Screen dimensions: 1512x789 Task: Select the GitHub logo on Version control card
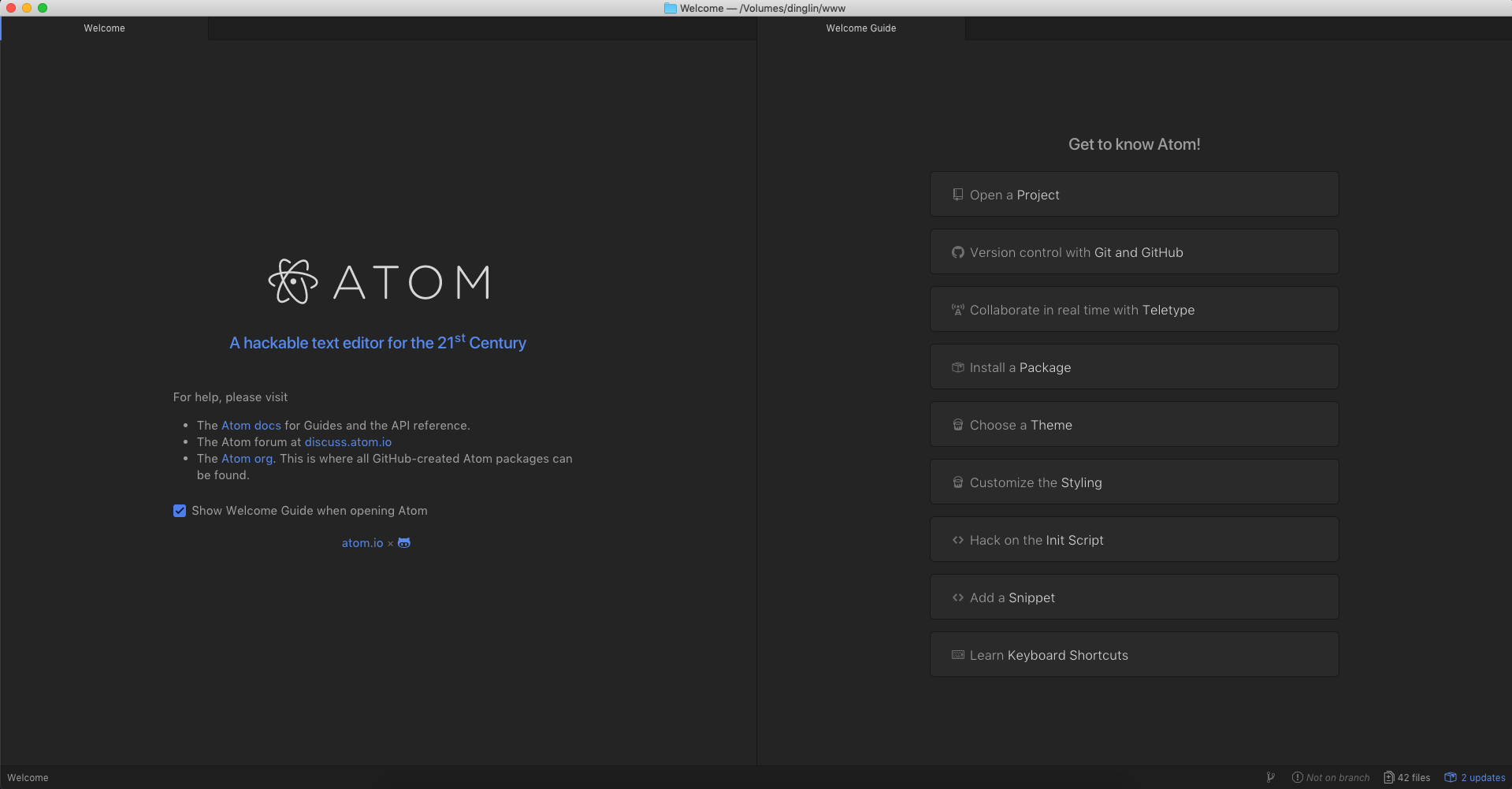pos(957,252)
